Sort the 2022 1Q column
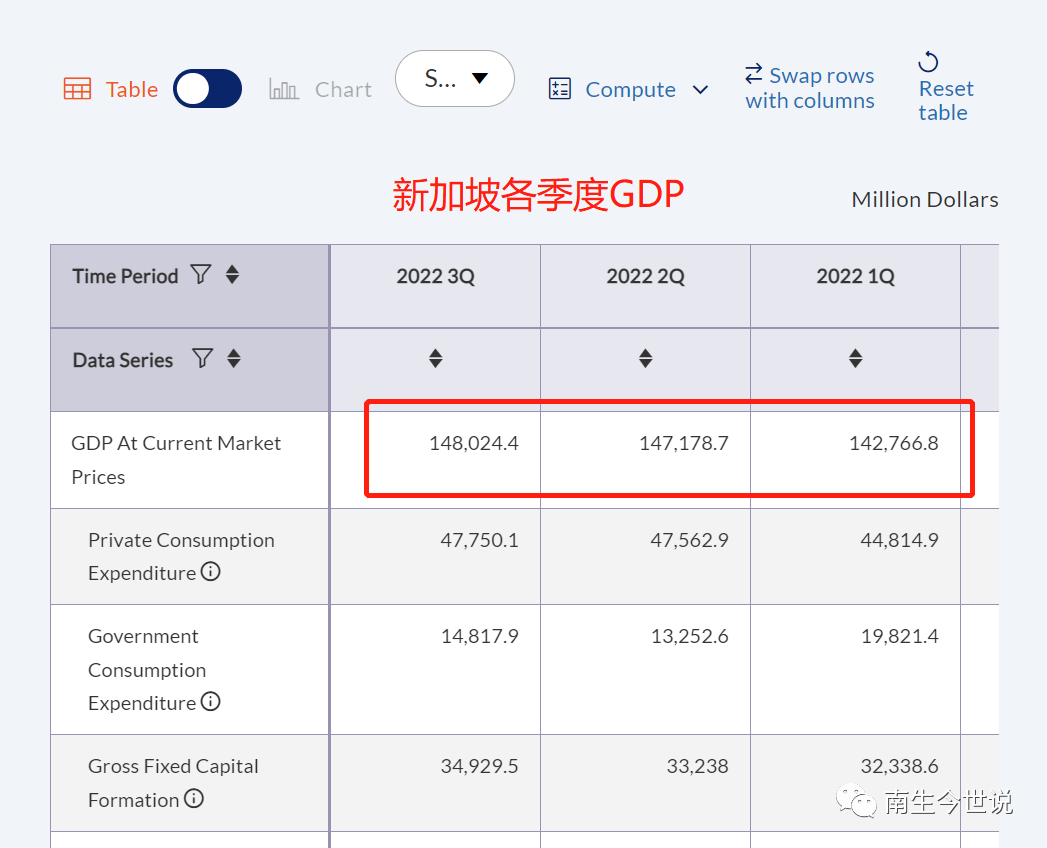 point(855,358)
